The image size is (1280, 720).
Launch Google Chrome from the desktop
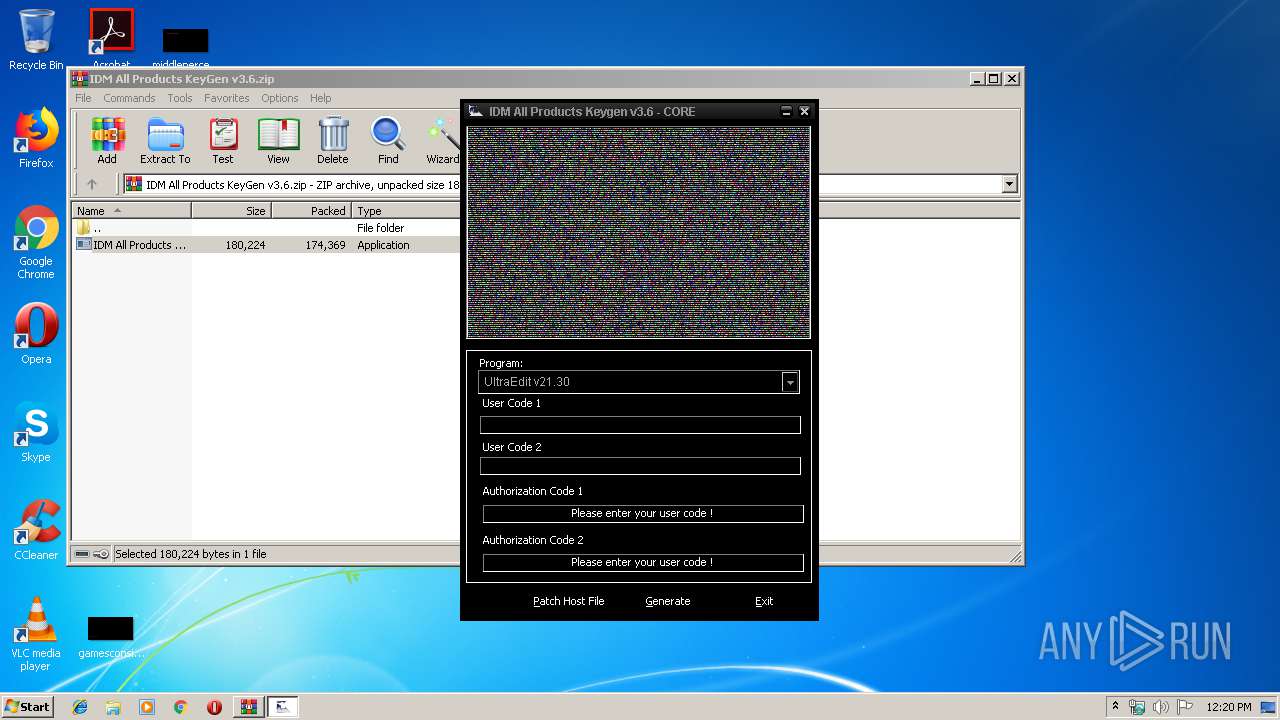point(36,242)
